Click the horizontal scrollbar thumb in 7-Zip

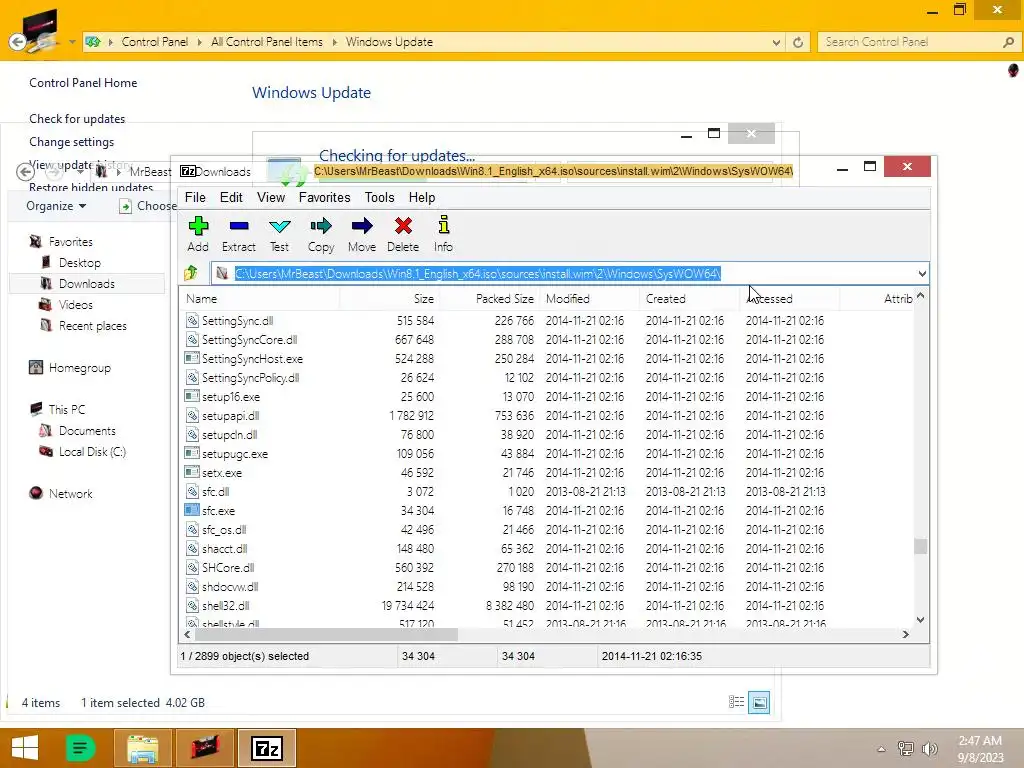pyautogui.click(x=326, y=634)
